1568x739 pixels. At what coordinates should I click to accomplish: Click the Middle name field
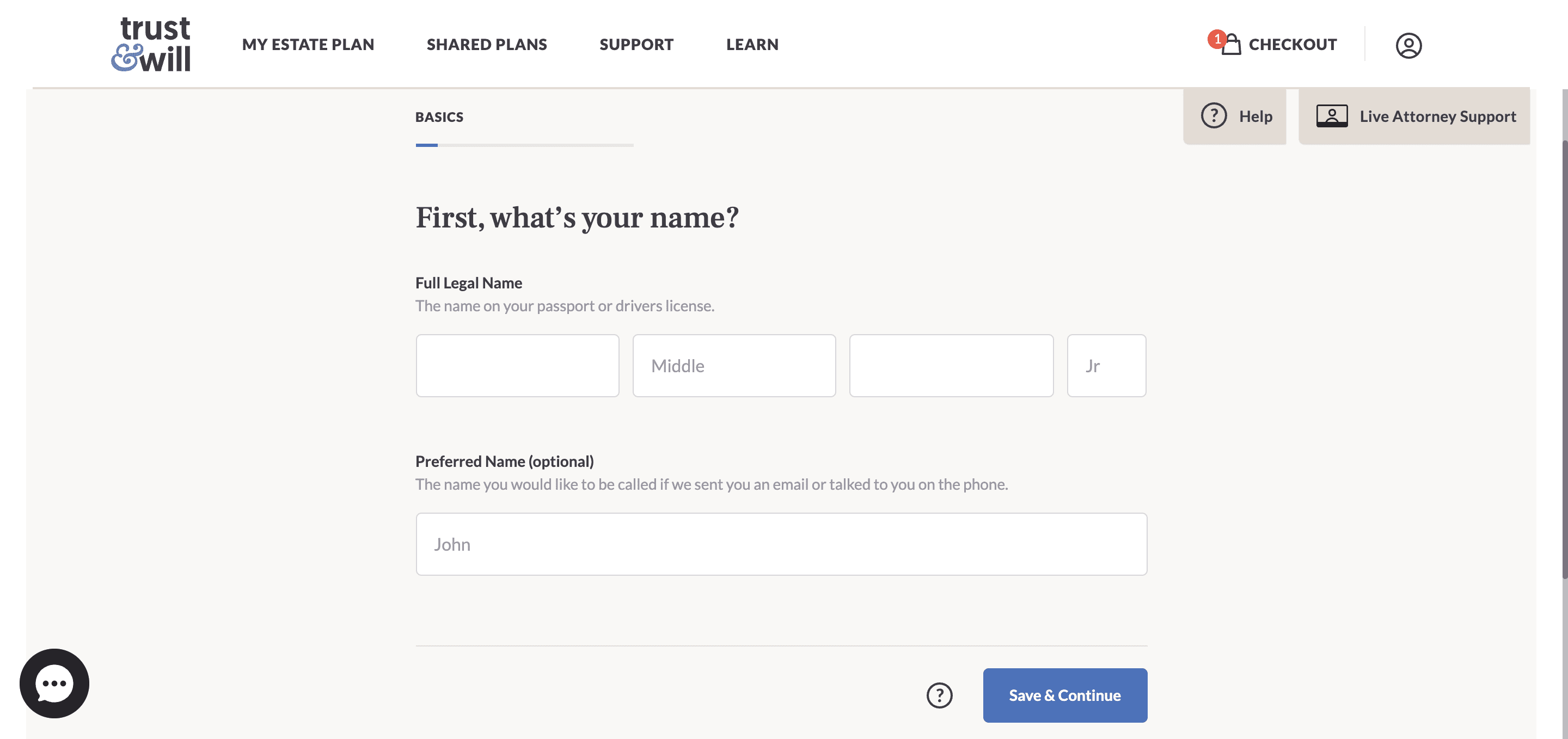(734, 366)
